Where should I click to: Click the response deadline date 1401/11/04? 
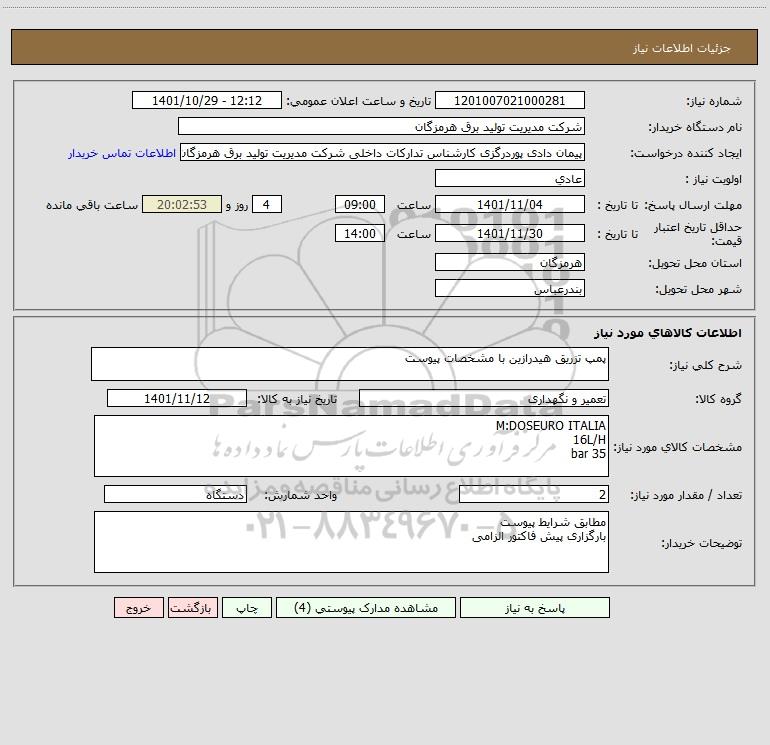tap(510, 204)
